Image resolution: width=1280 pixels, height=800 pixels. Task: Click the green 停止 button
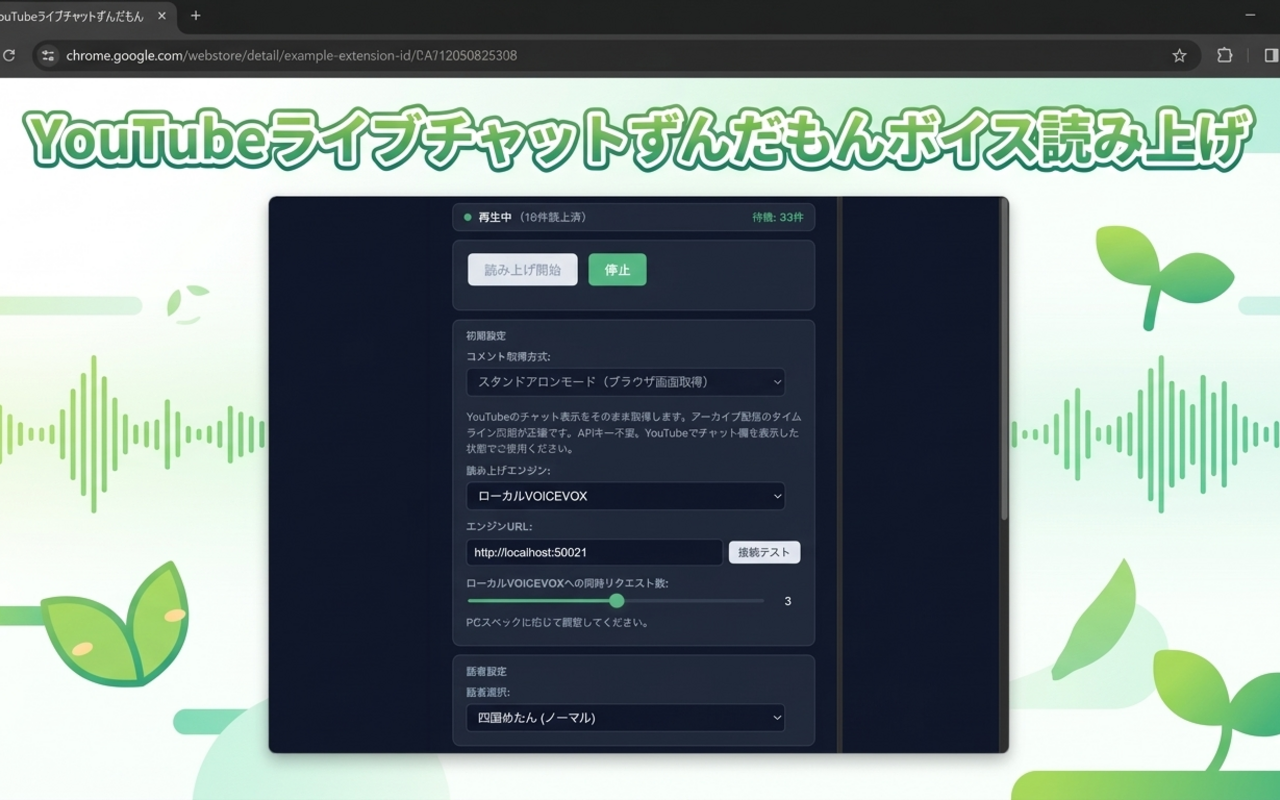(617, 270)
